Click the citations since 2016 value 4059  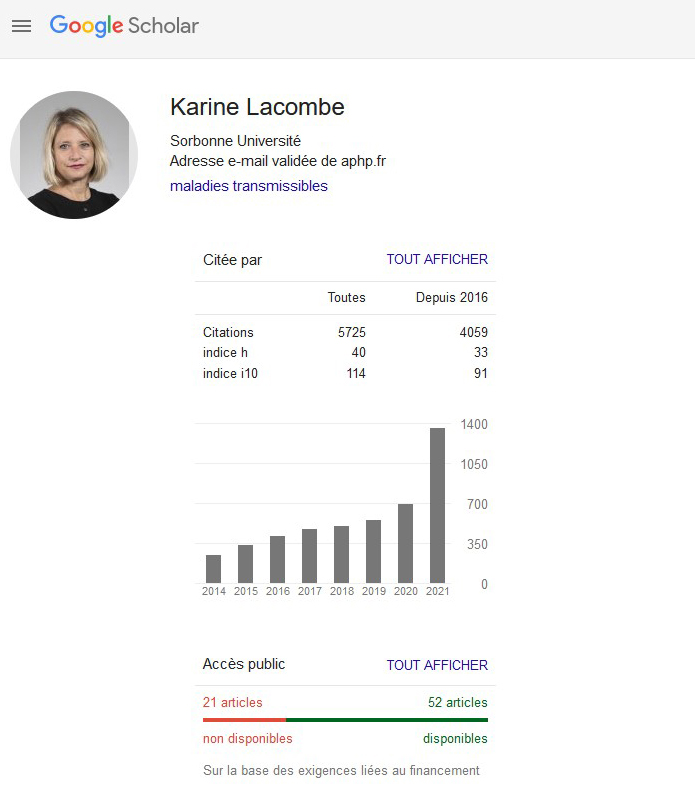pos(473,332)
